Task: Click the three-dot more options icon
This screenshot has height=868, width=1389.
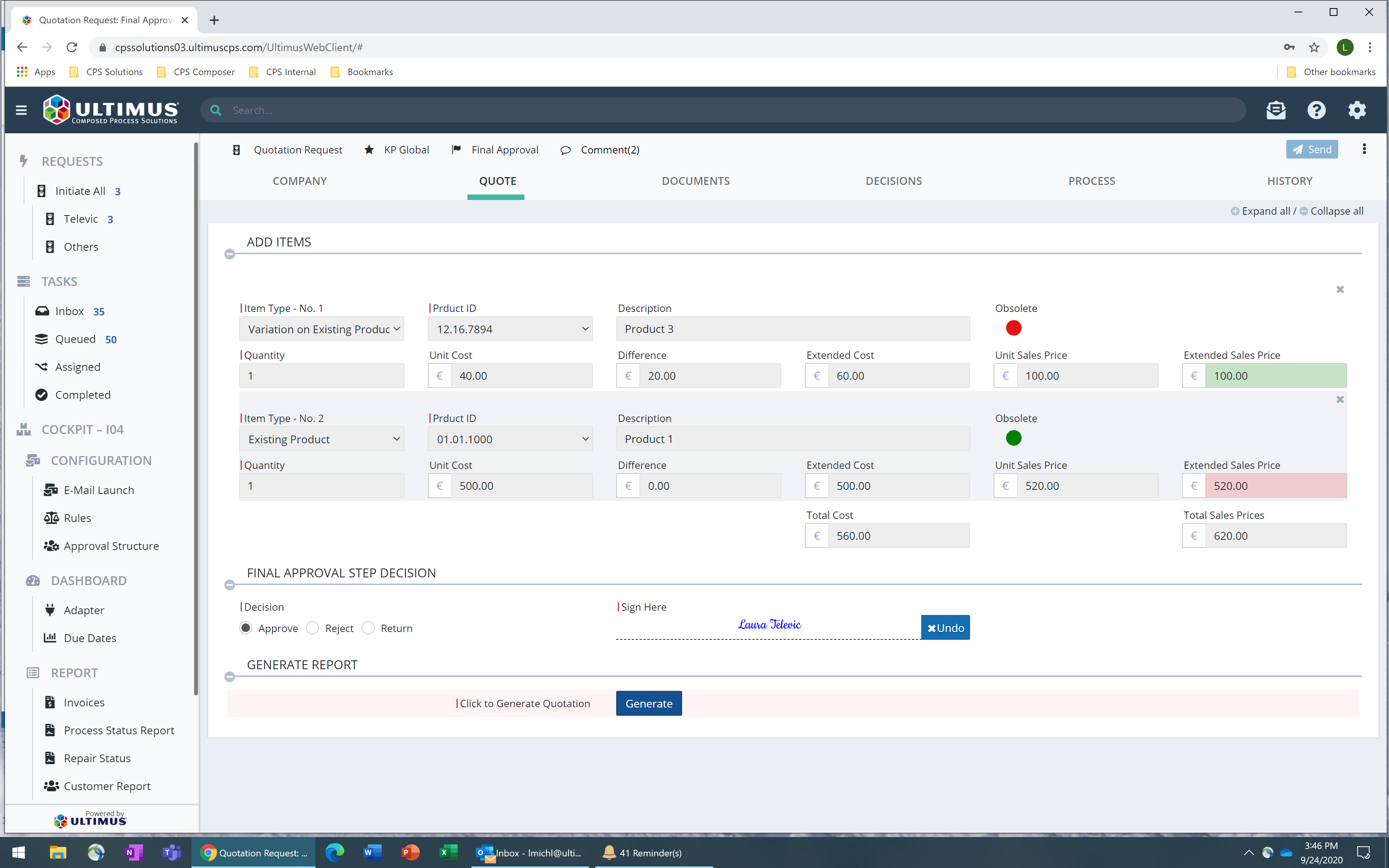Action: pyautogui.click(x=1364, y=149)
